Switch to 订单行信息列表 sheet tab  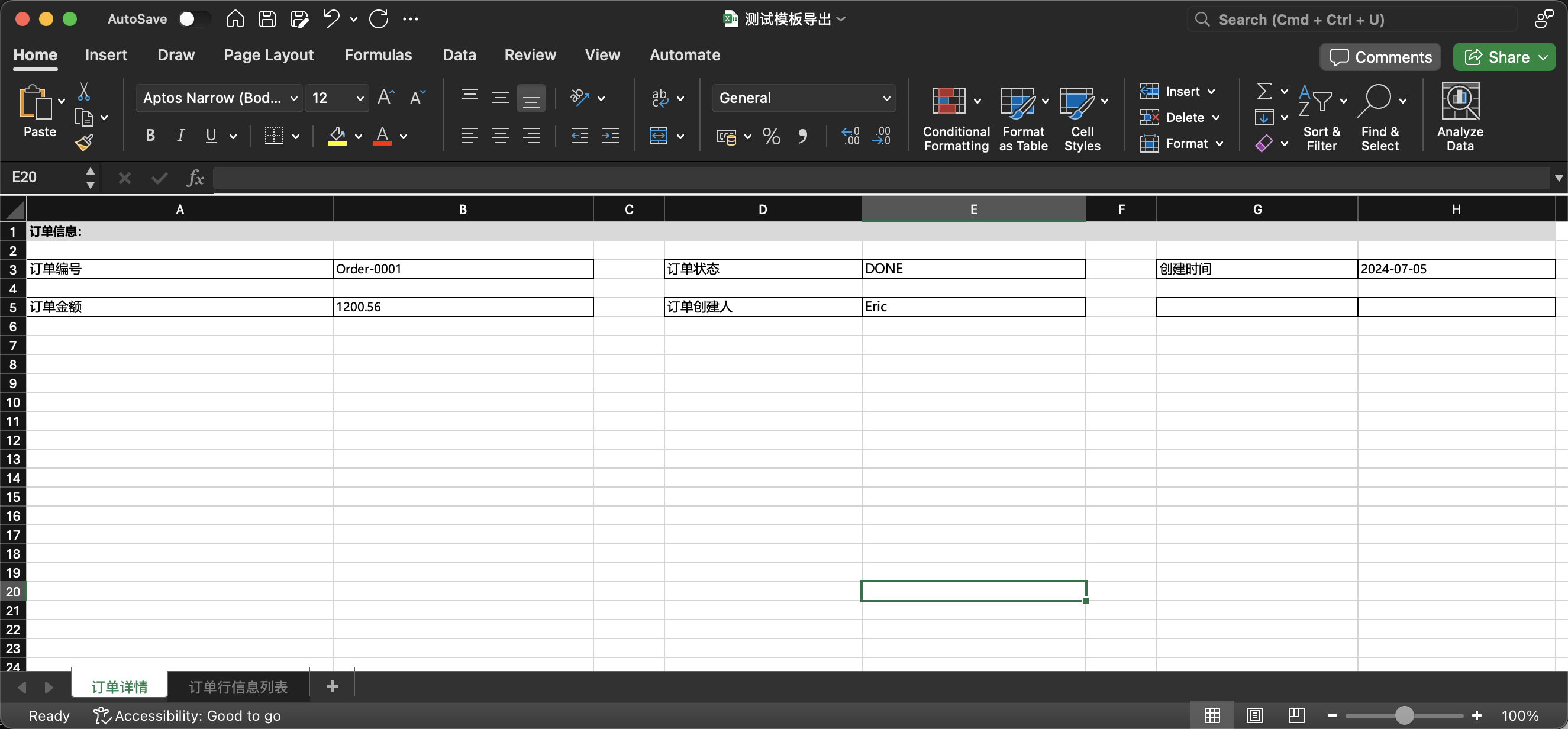(x=238, y=687)
